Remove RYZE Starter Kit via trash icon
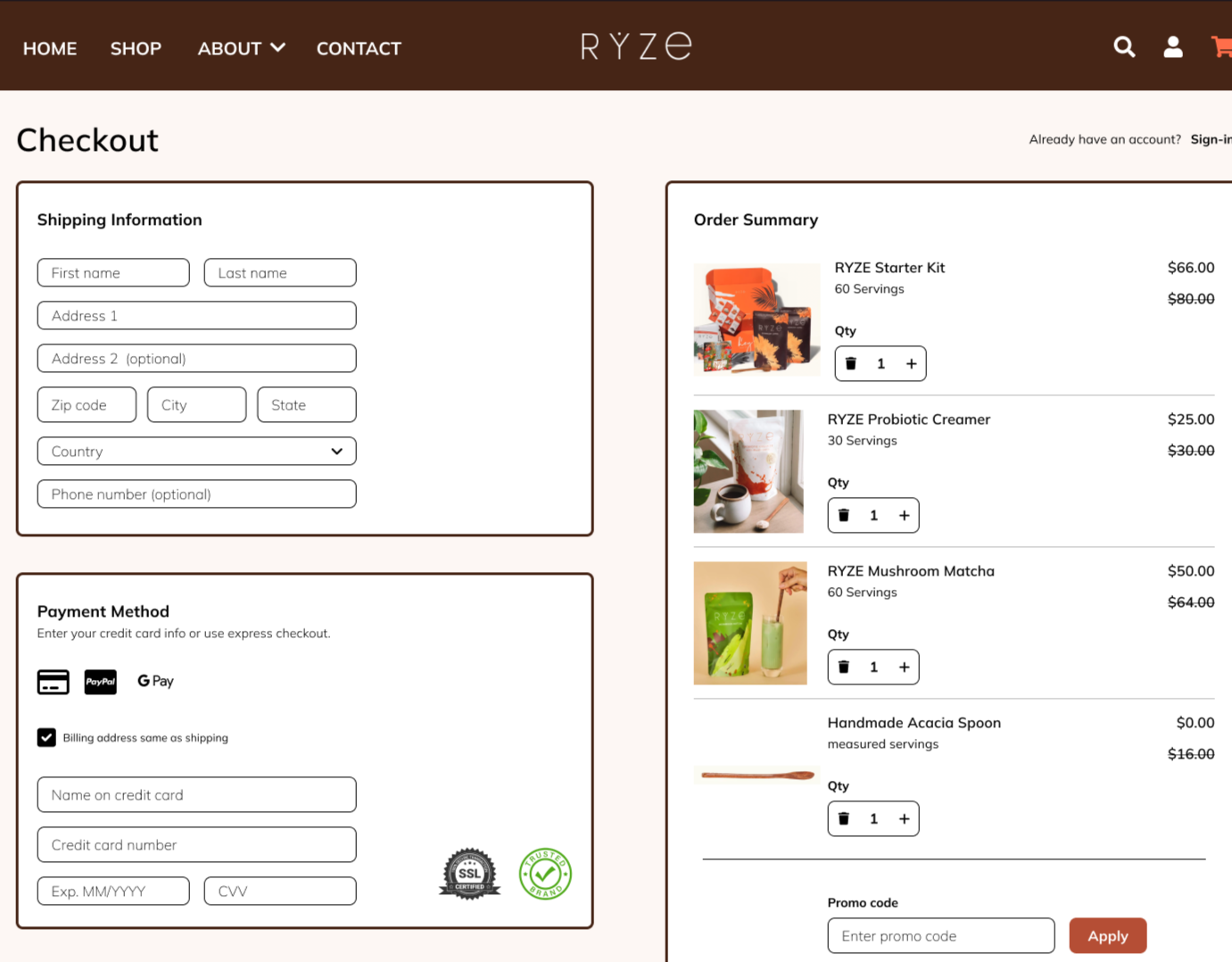 (x=851, y=363)
